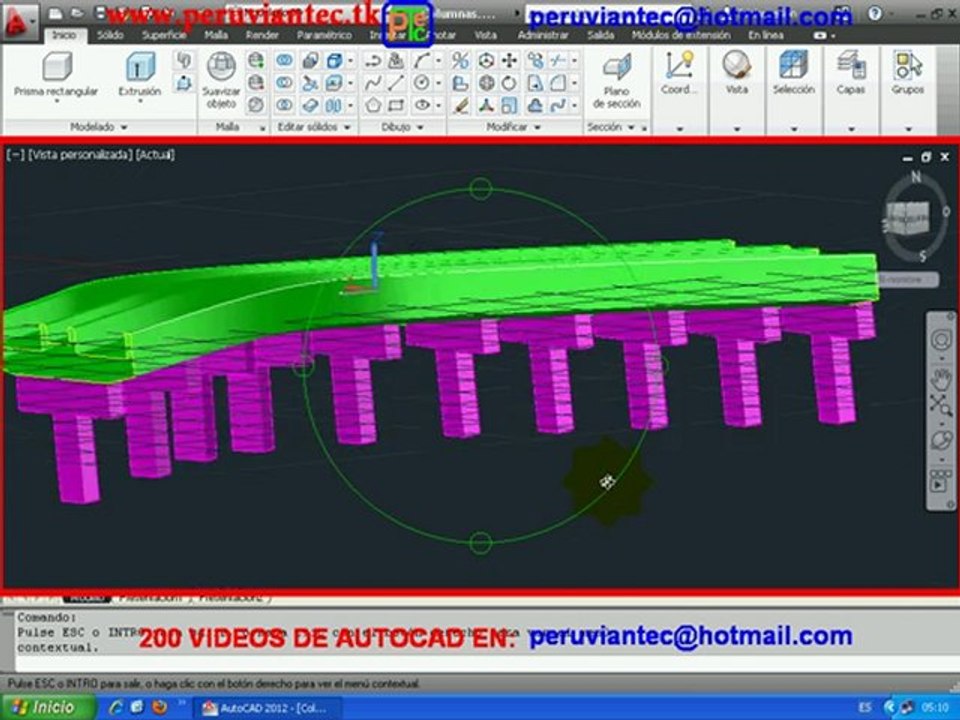
Task: Open the Coord. coordinates panel button
Action: pyautogui.click(x=680, y=73)
